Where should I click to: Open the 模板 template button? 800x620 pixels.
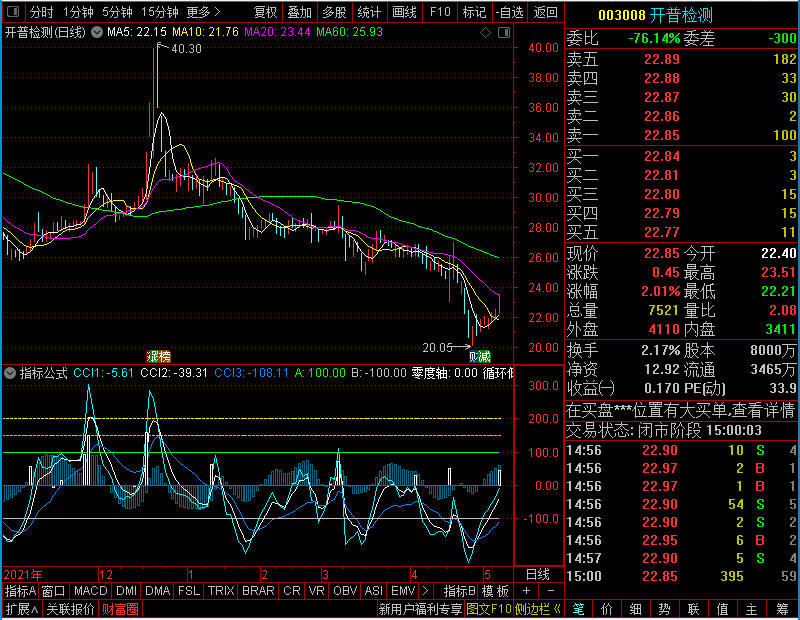coord(495,591)
